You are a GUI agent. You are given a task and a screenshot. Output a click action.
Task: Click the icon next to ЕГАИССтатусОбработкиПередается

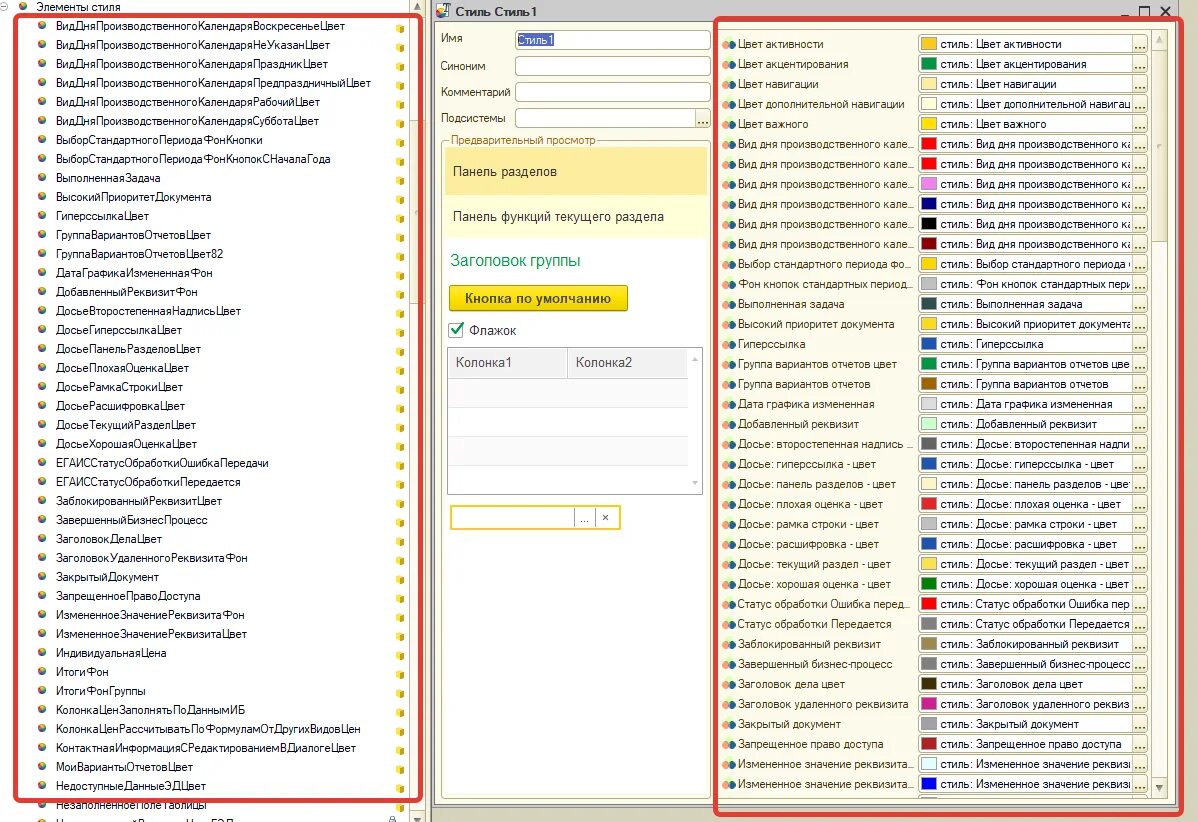[x=41, y=481]
